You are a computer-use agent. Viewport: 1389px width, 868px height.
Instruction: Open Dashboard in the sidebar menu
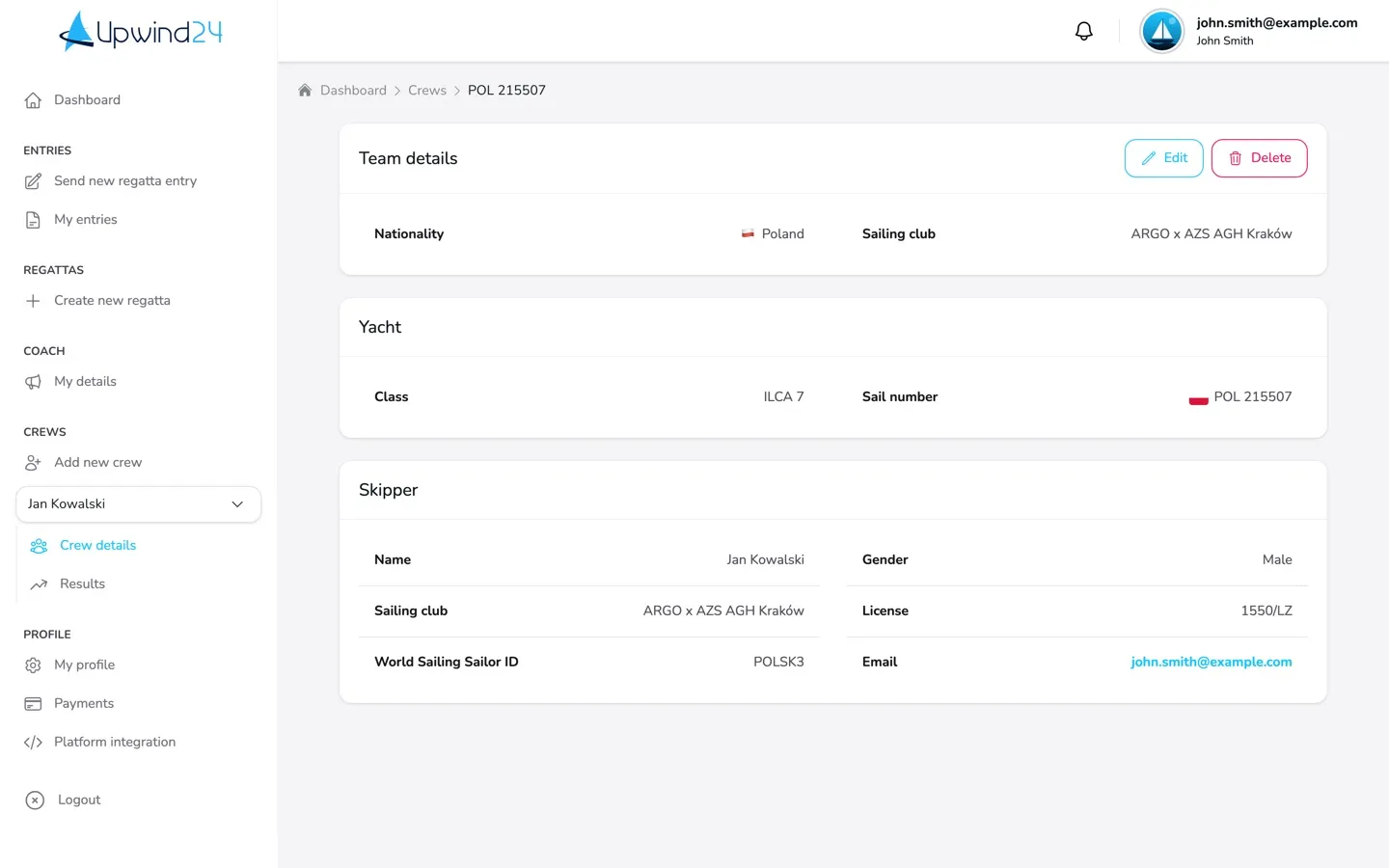click(x=87, y=100)
